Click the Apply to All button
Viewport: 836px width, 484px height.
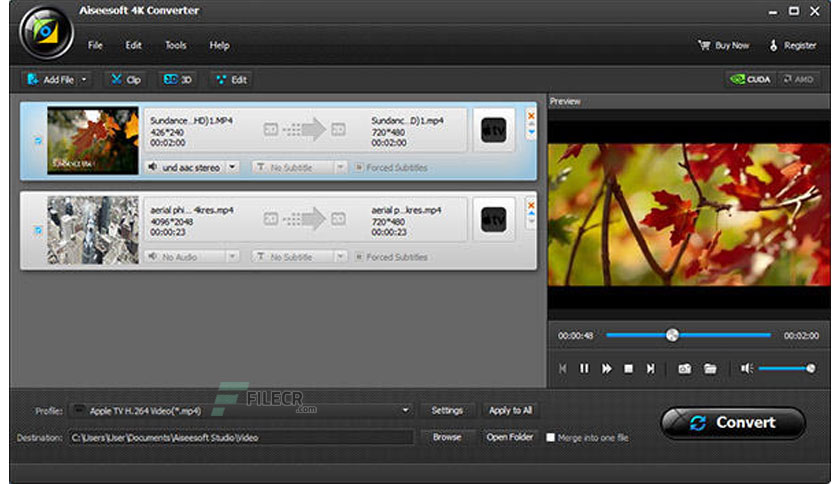[510, 410]
